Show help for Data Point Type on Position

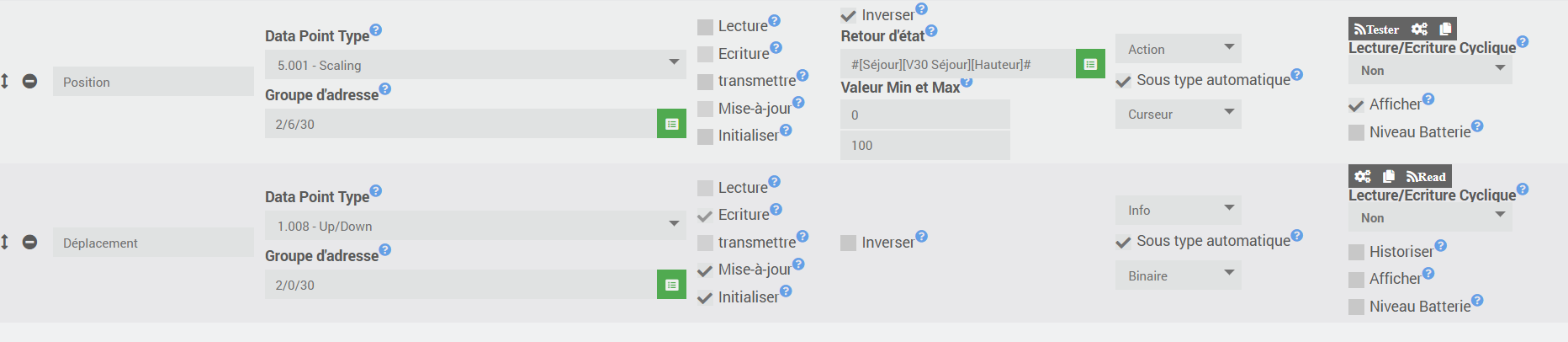[376, 29]
